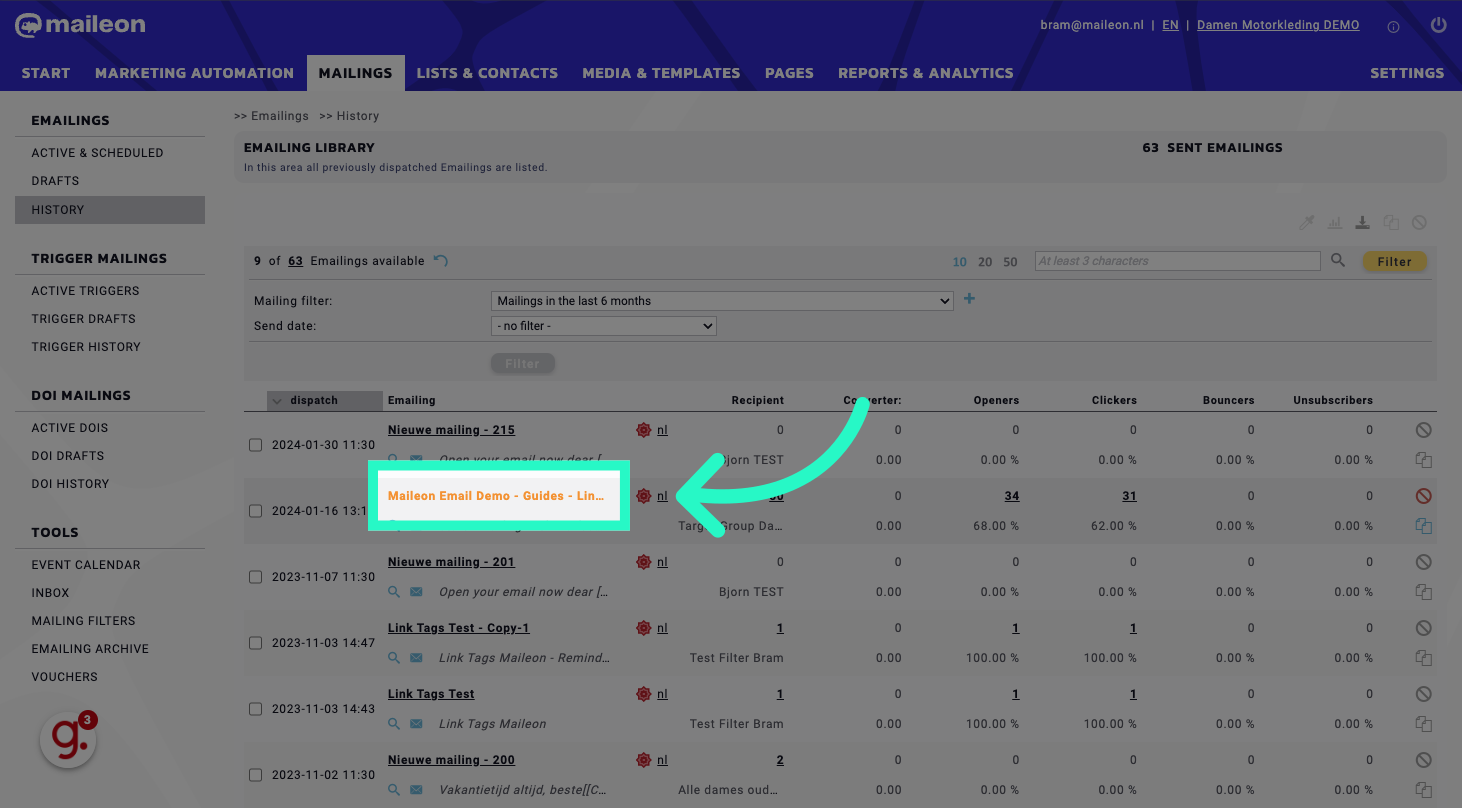The height and width of the screenshot is (808, 1462).
Task: Open the Send date dropdown
Action: [604, 326]
